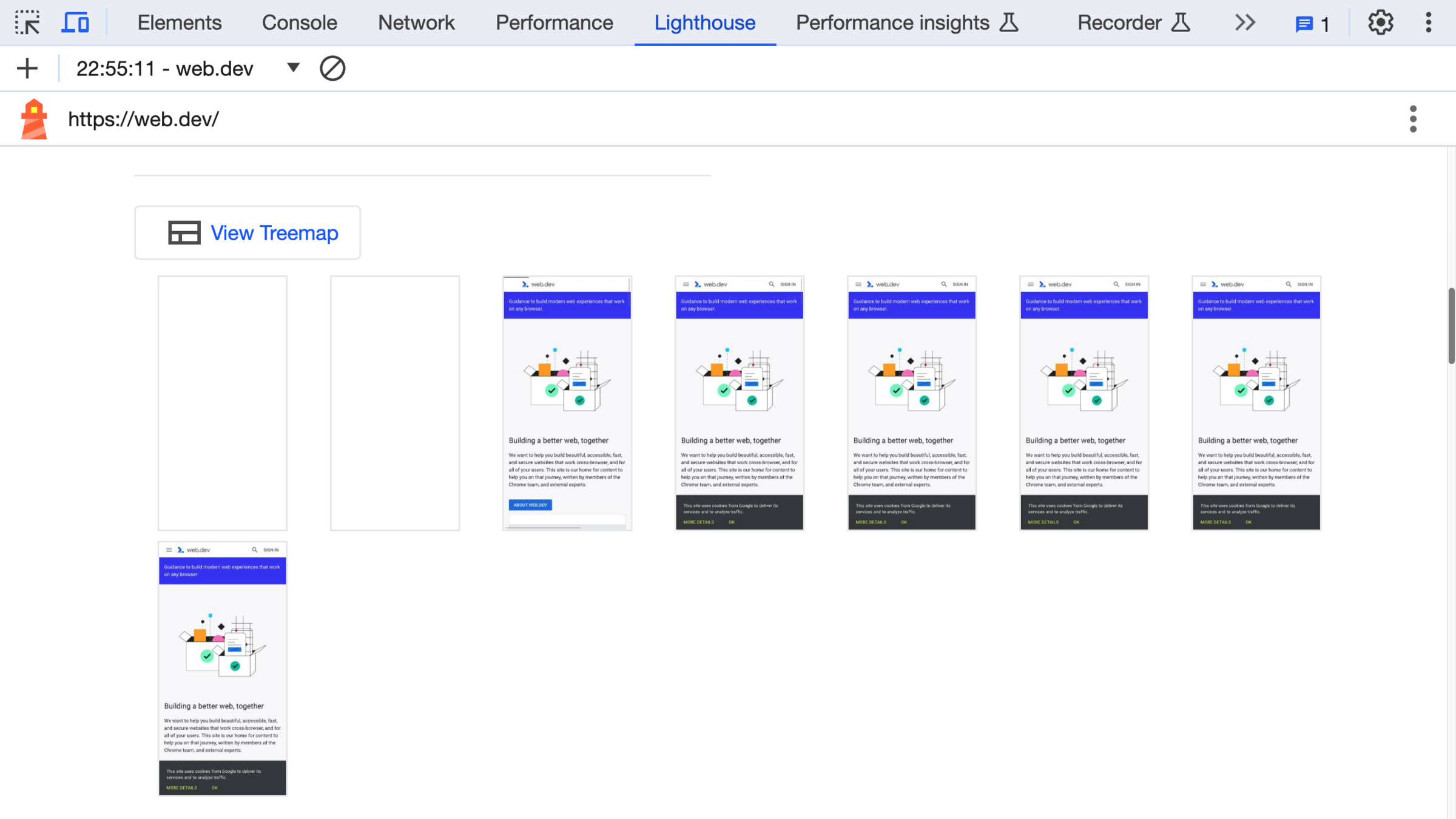Start a new Lighthouse report with plus

27,68
